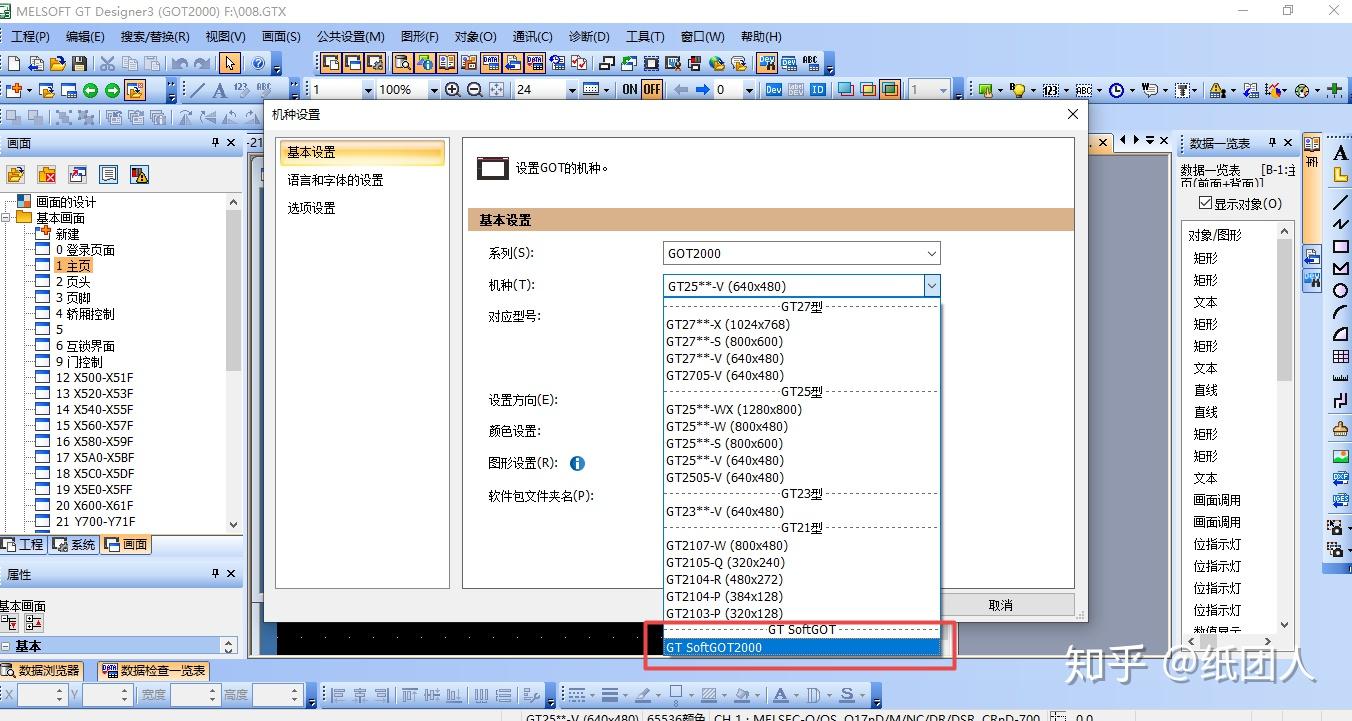
Task: Open the fill color swatch in the bottom toolbar
Action: click(x=744, y=694)
